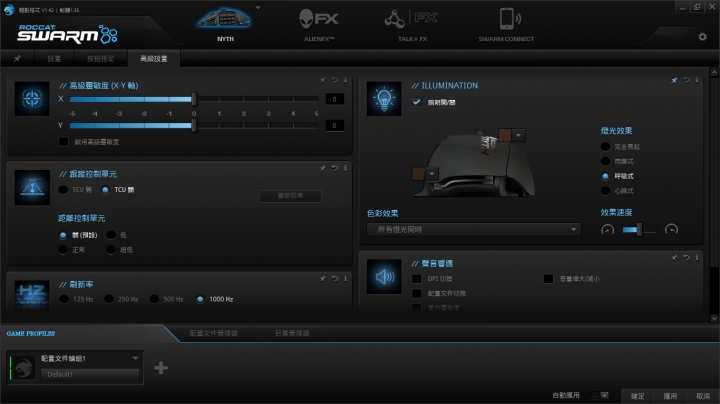Select the TCU off radio button
Viewport: 720px width, 404px height.
pyautogui.click(x=105, y=190)
